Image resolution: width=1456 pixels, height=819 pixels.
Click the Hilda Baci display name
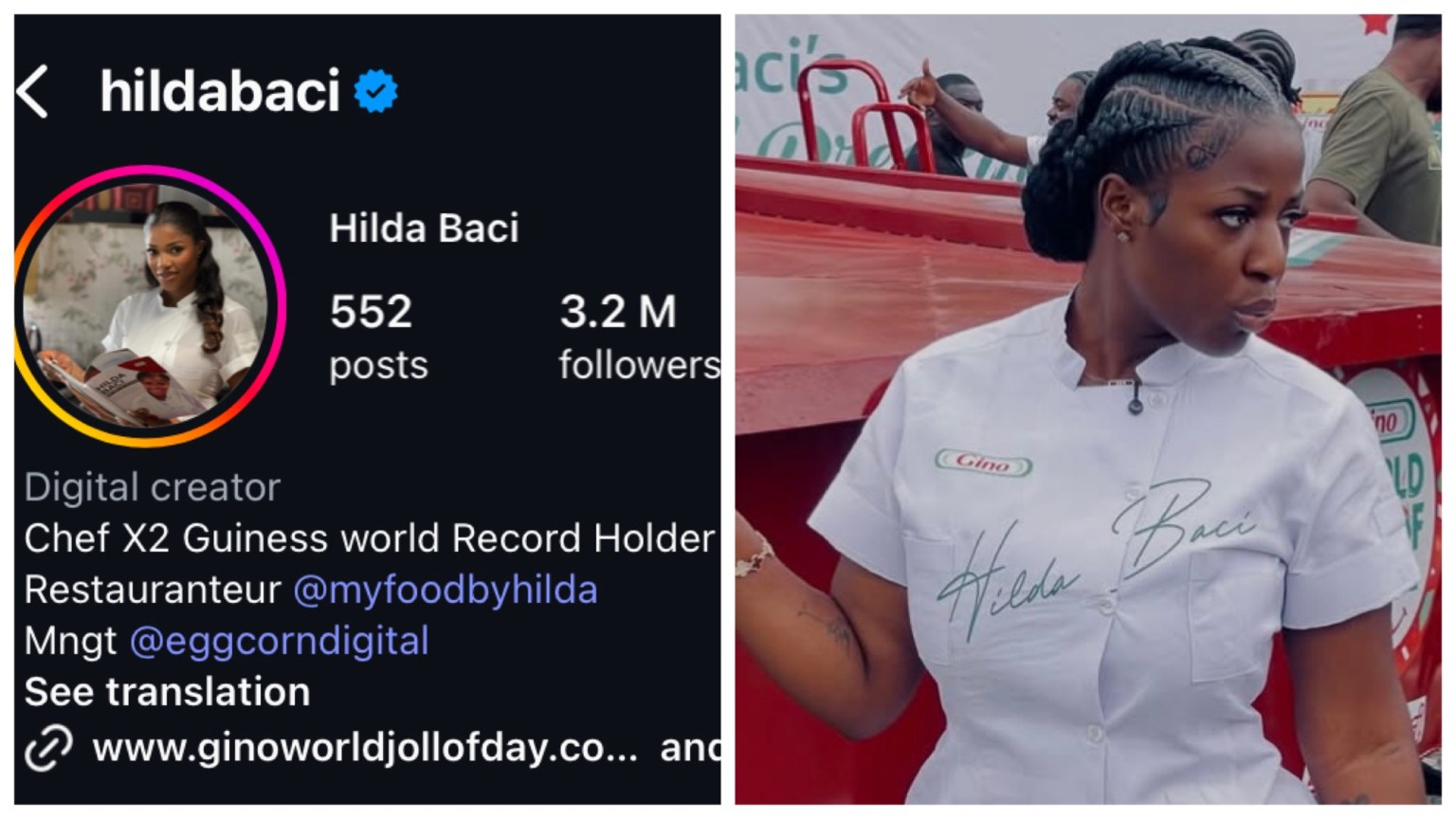[x=424, y=228]
